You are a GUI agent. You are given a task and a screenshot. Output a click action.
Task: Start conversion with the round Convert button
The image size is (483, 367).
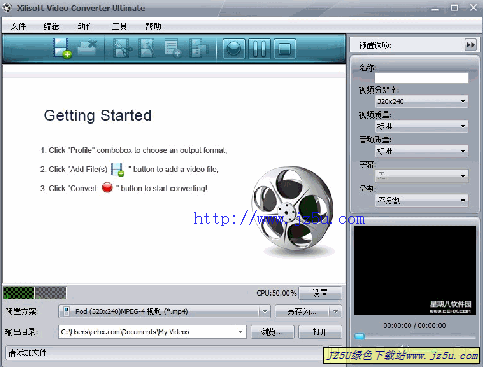[234, 49]
